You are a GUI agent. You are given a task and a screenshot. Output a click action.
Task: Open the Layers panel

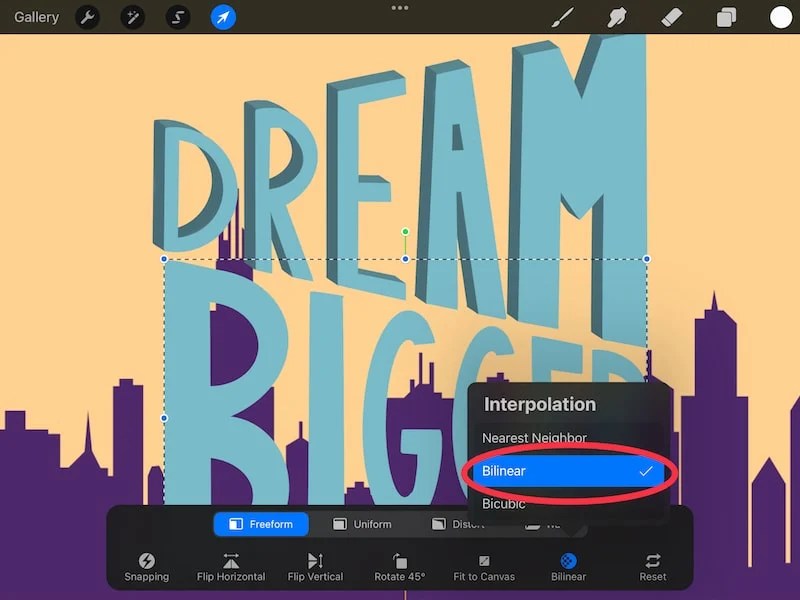click(x=726, y=17)
